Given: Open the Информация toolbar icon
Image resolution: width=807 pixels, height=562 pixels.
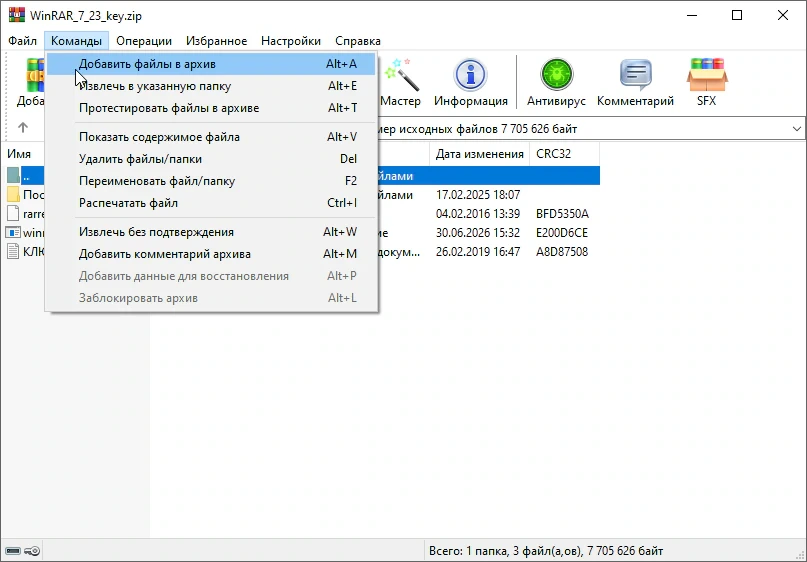Looking at the screenshot, I should 470,81.
